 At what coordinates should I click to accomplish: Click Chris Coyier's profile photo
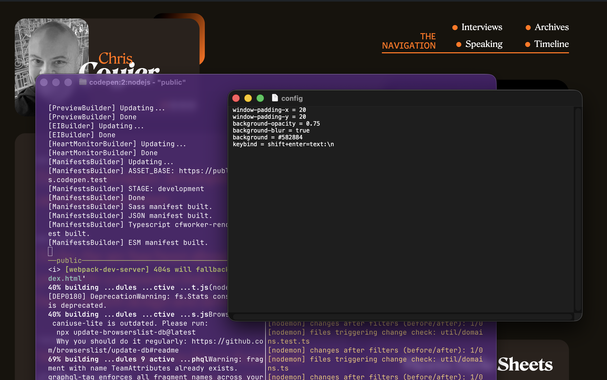[x=51, y=46]
